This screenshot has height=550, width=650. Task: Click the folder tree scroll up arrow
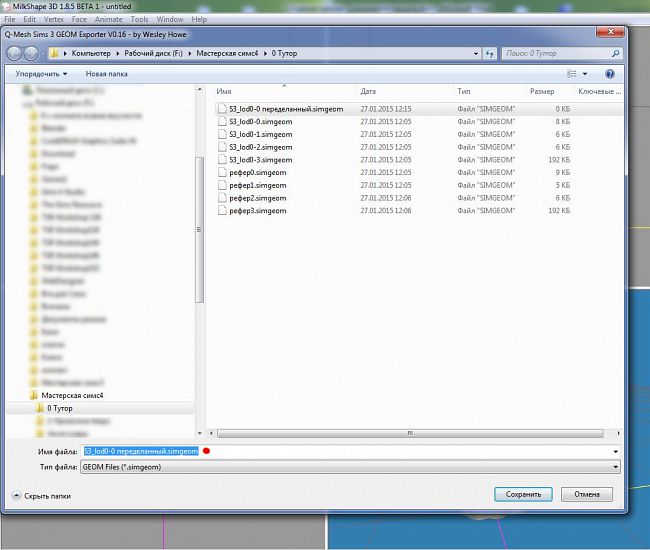click(x=199, y=90)
